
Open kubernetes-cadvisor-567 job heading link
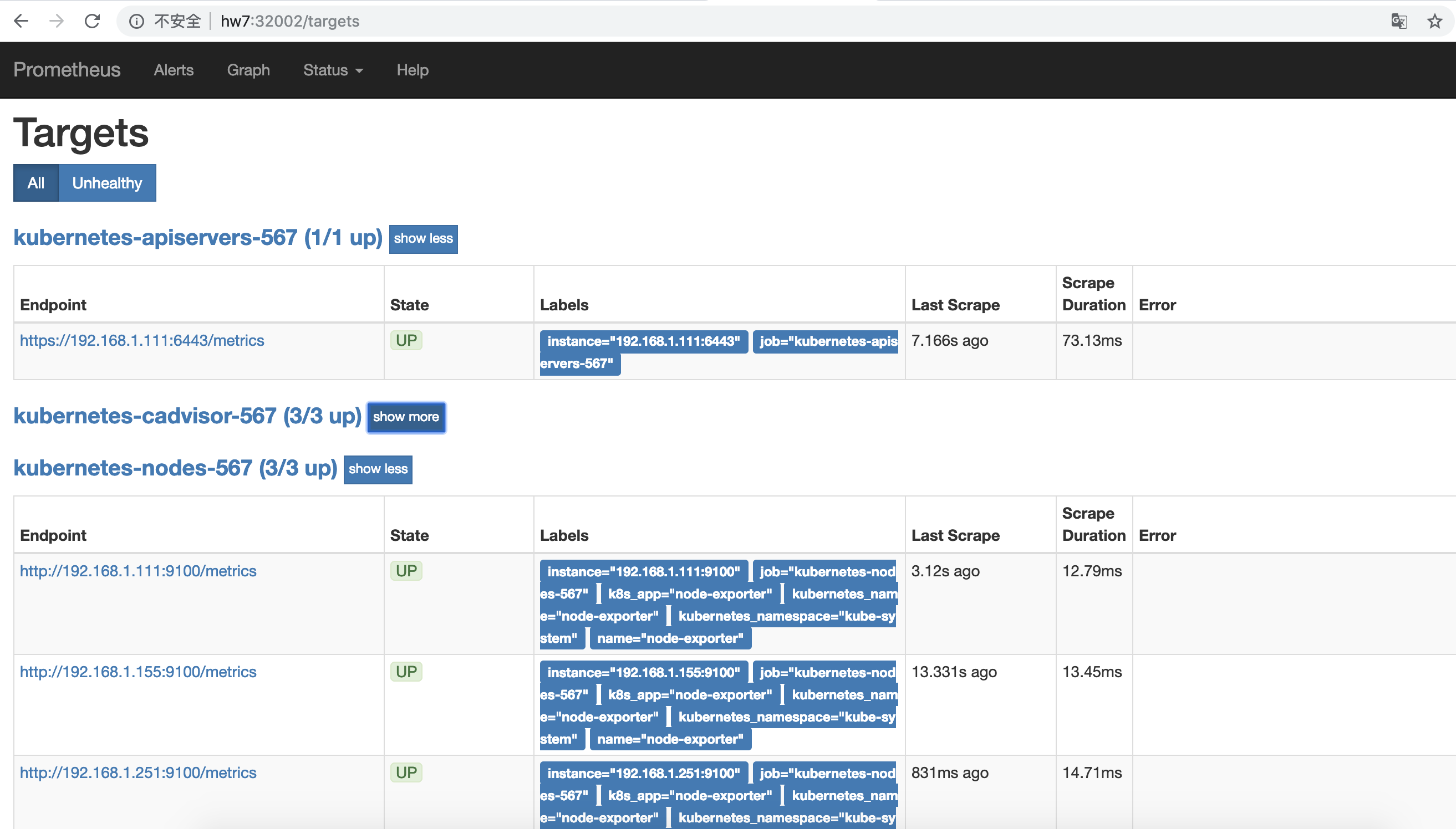point(187,416)
